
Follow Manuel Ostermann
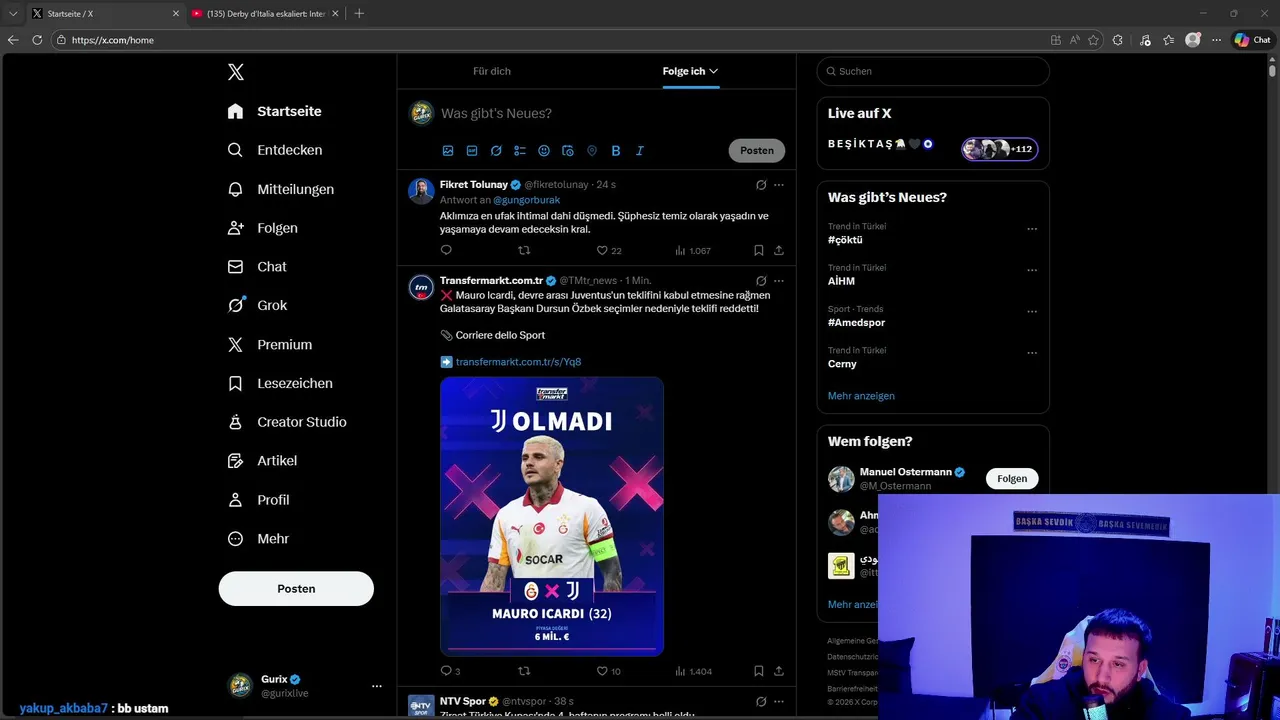(1012, 479)
